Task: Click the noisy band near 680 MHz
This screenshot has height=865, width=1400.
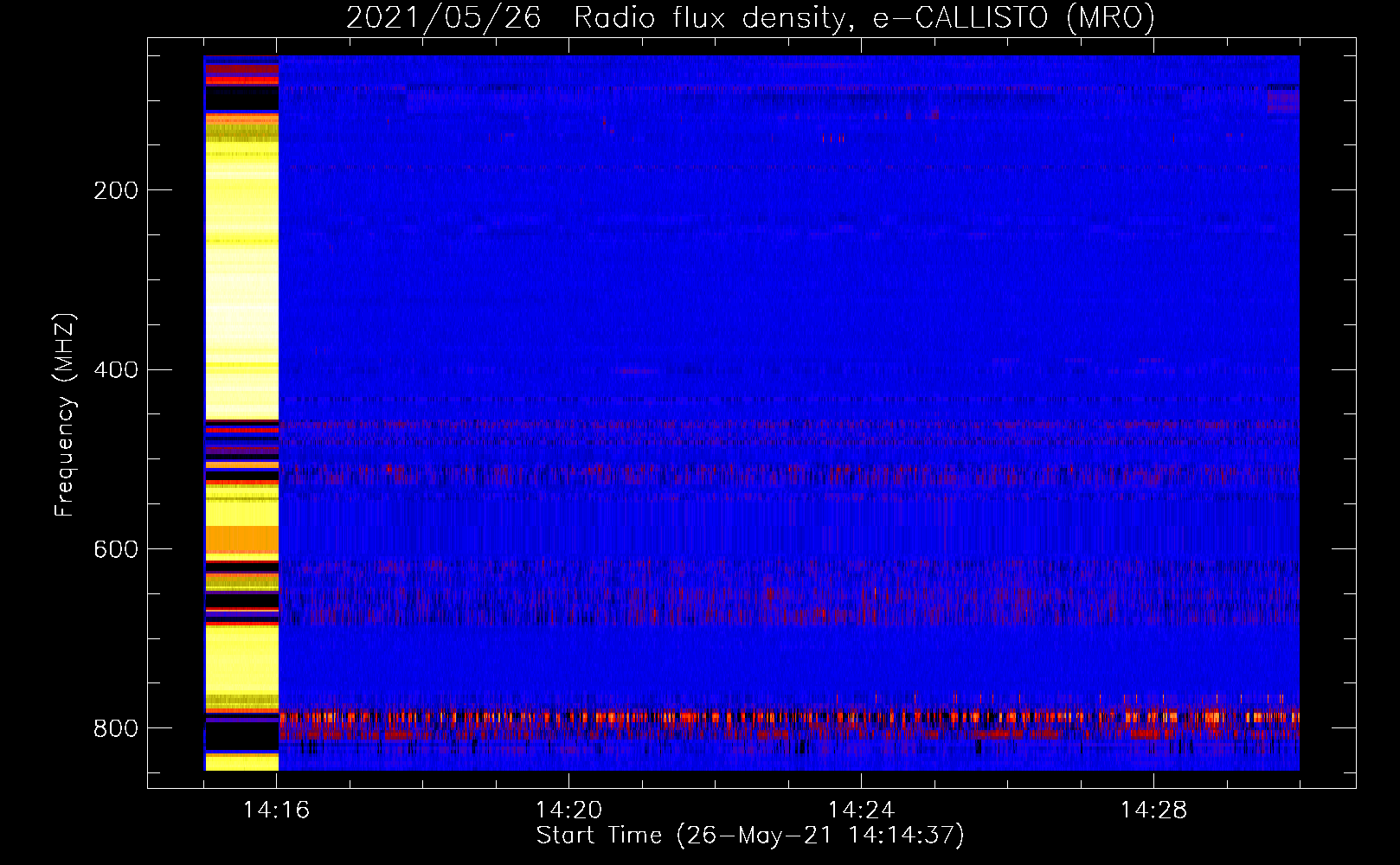Action: [788, 593]
